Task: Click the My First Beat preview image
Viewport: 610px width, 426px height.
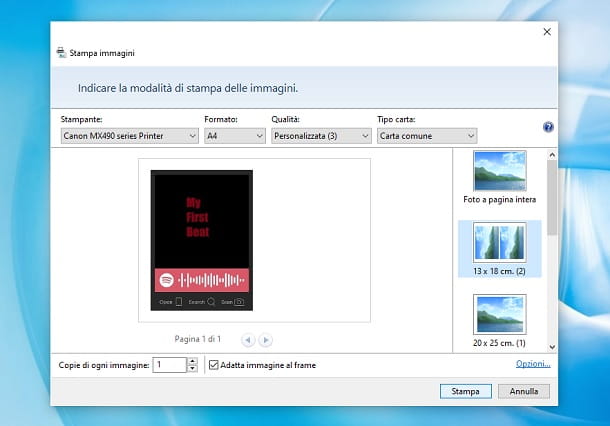Action: pos(202,240)
